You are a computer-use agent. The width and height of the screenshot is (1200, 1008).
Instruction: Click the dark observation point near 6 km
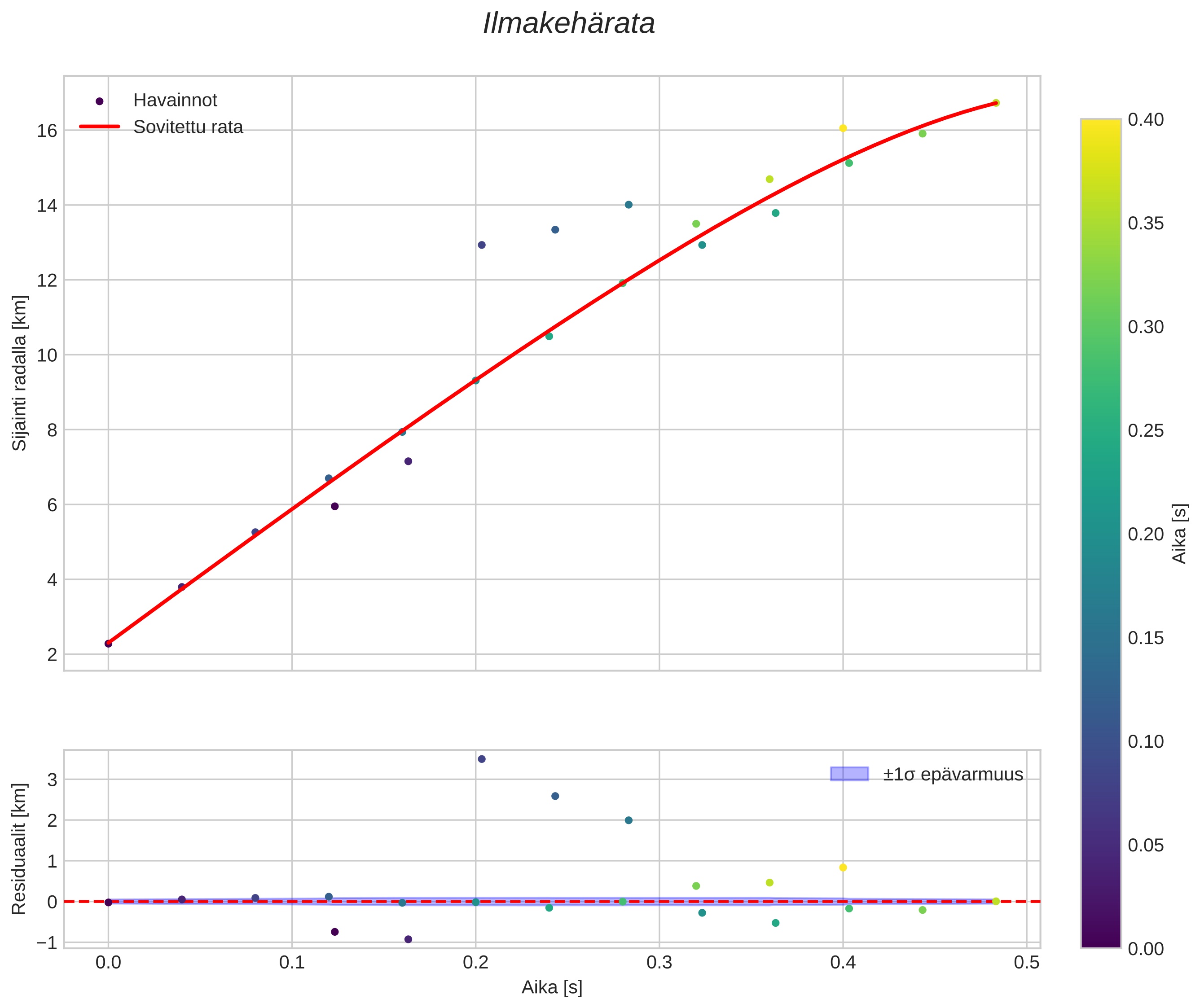(335, 506)
